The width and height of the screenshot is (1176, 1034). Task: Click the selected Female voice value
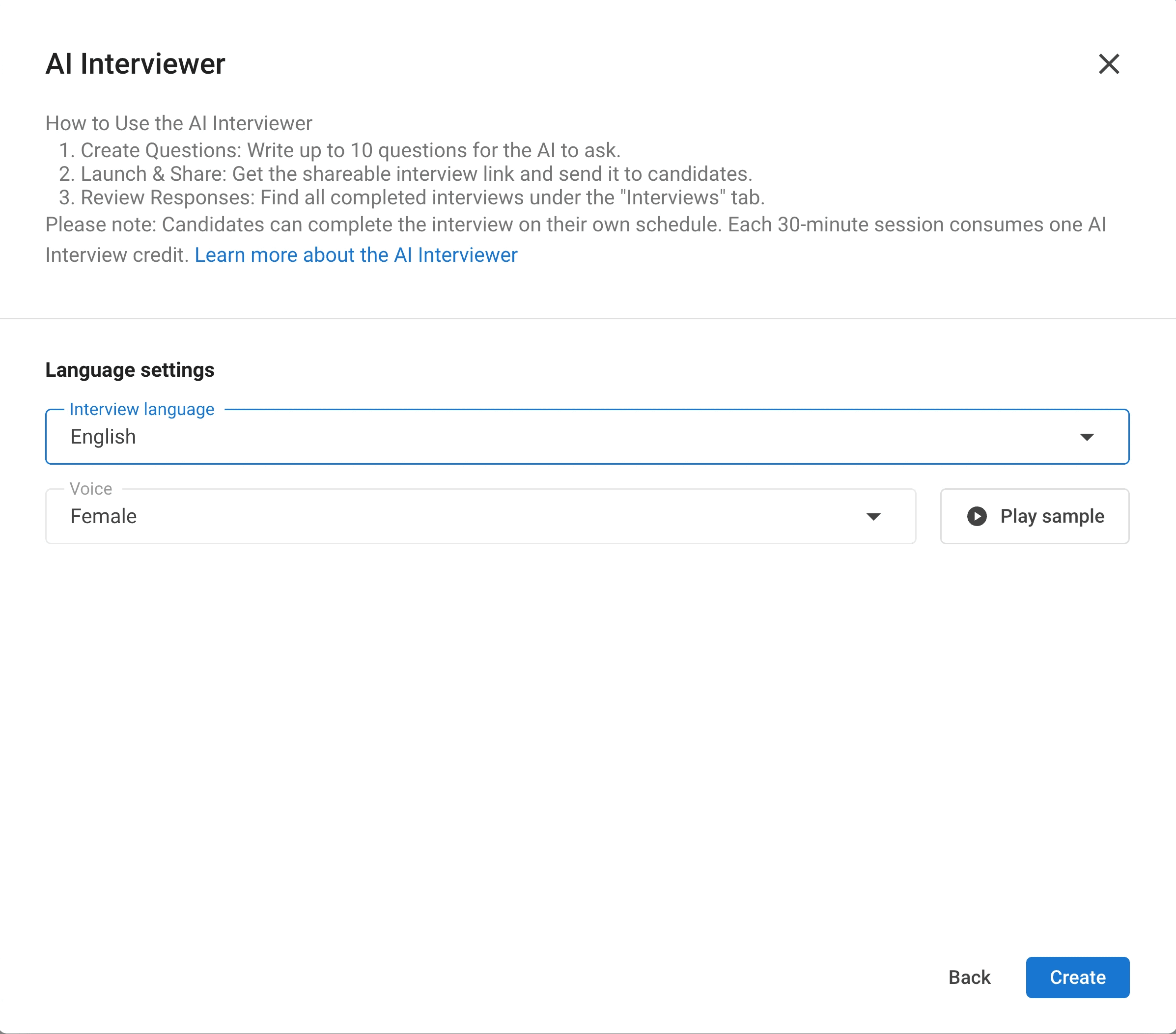coord(104,516)
